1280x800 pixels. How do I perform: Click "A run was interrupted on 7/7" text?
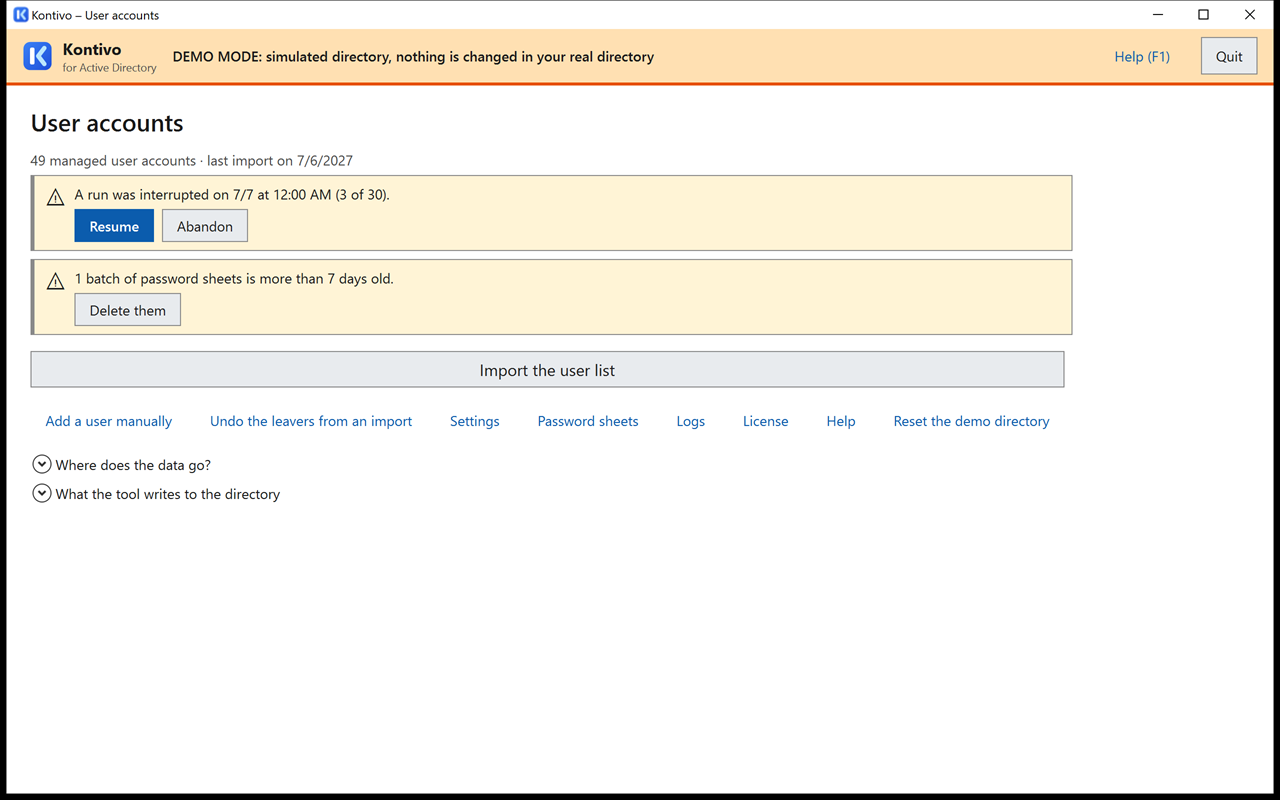coord(232,194)
